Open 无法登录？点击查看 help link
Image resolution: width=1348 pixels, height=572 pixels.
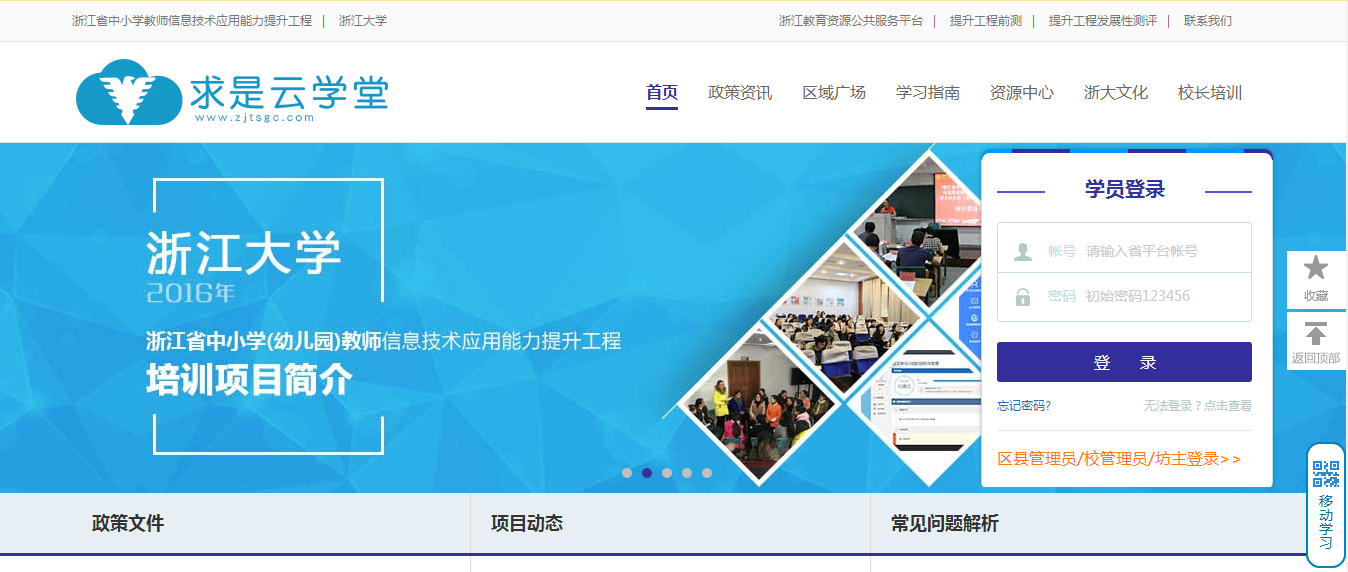pos(1198,406)
